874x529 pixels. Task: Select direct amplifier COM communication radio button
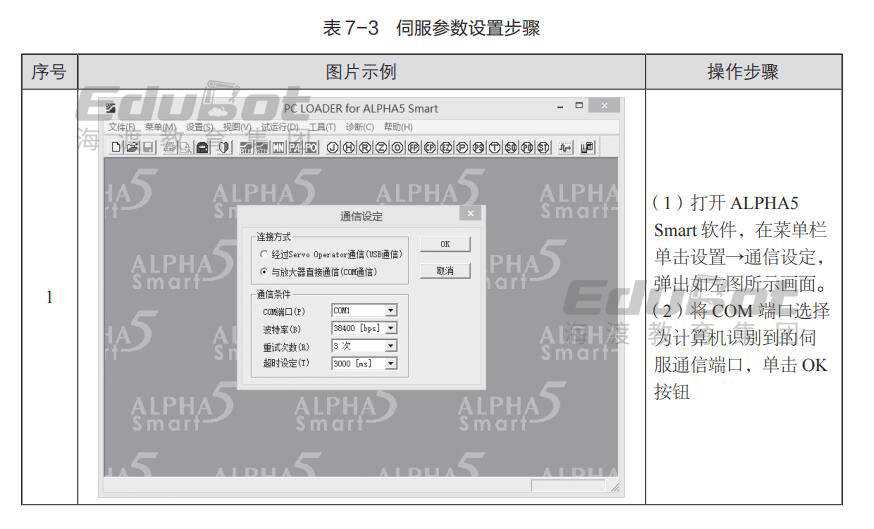click(x=264, y=271)
